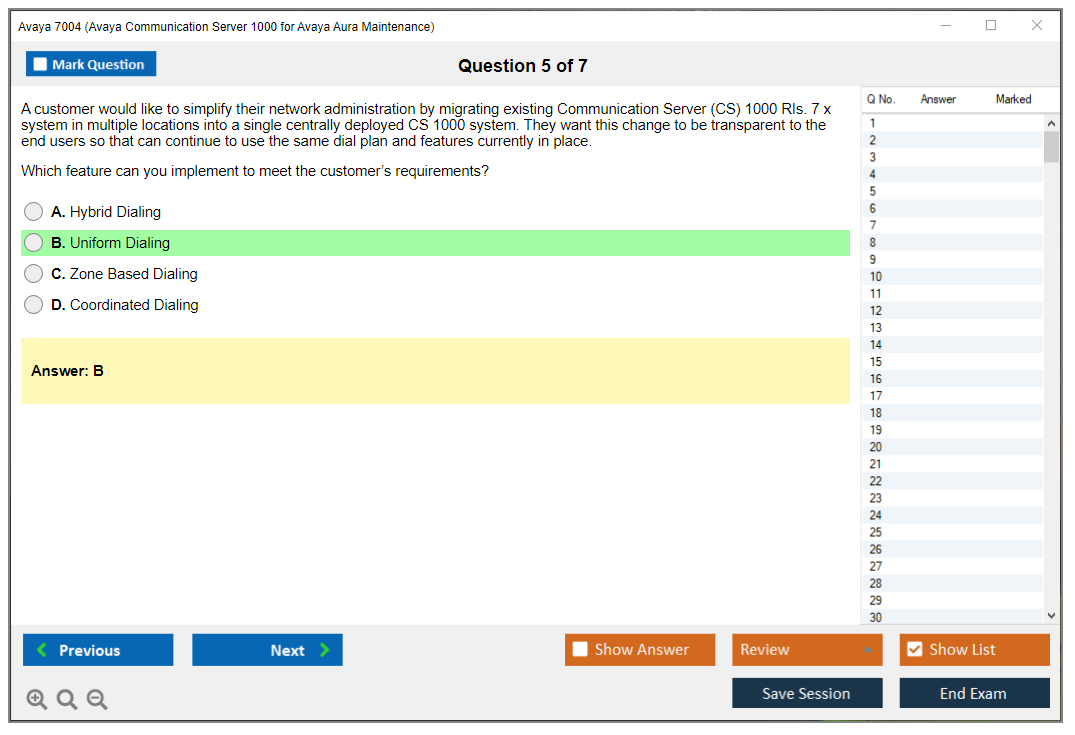Click End Exam button

(974, 693)
